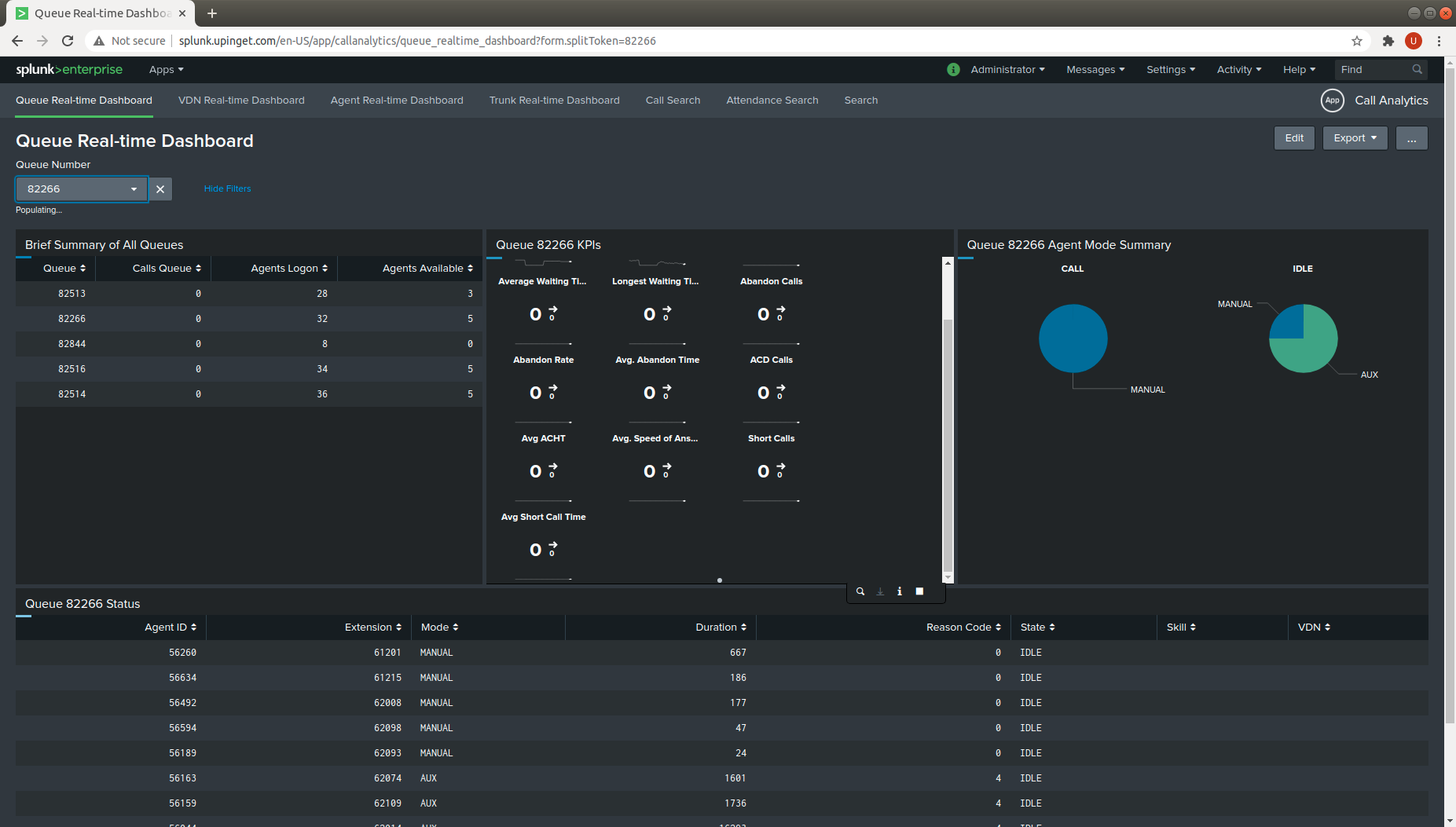Click queue 82844 row in summary table
The height and width of the screenshot is (827, 1456).
pyautogui.click(x=248, y=343)
